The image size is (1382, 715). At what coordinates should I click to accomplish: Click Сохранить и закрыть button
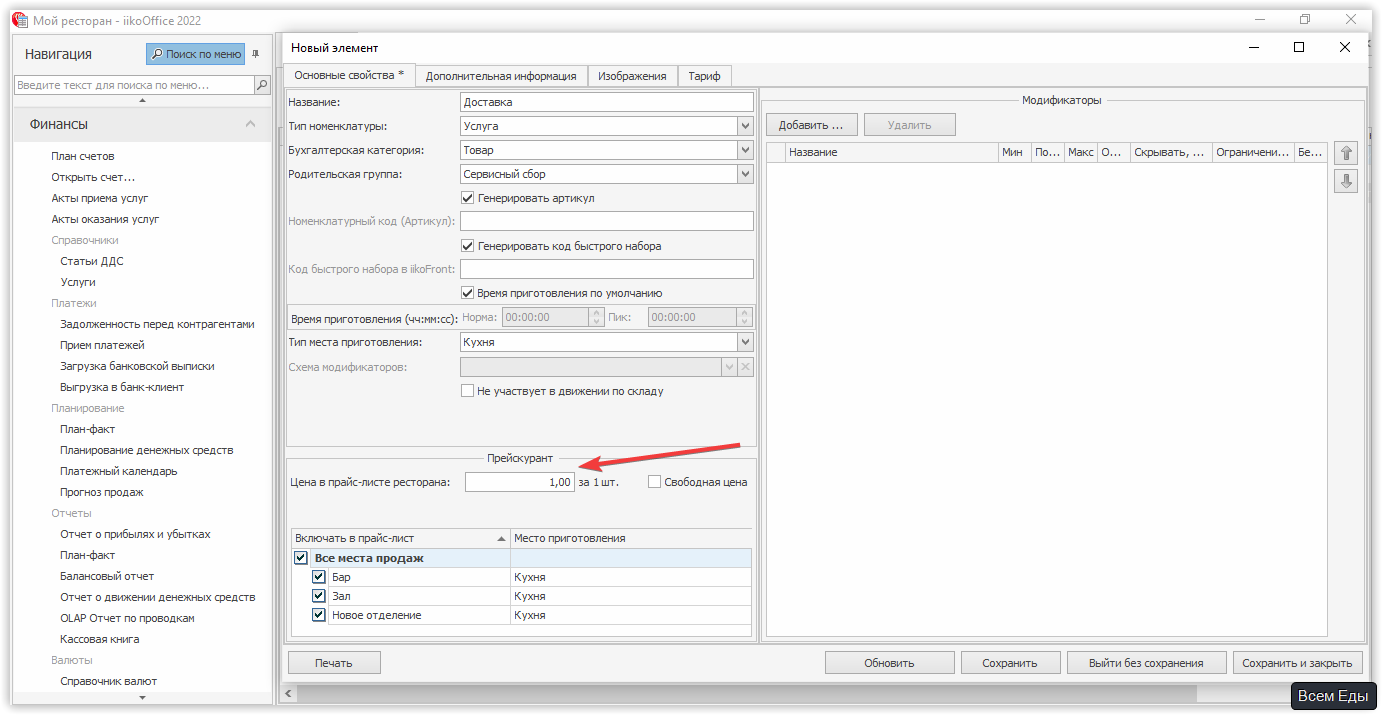[1297, 662]
